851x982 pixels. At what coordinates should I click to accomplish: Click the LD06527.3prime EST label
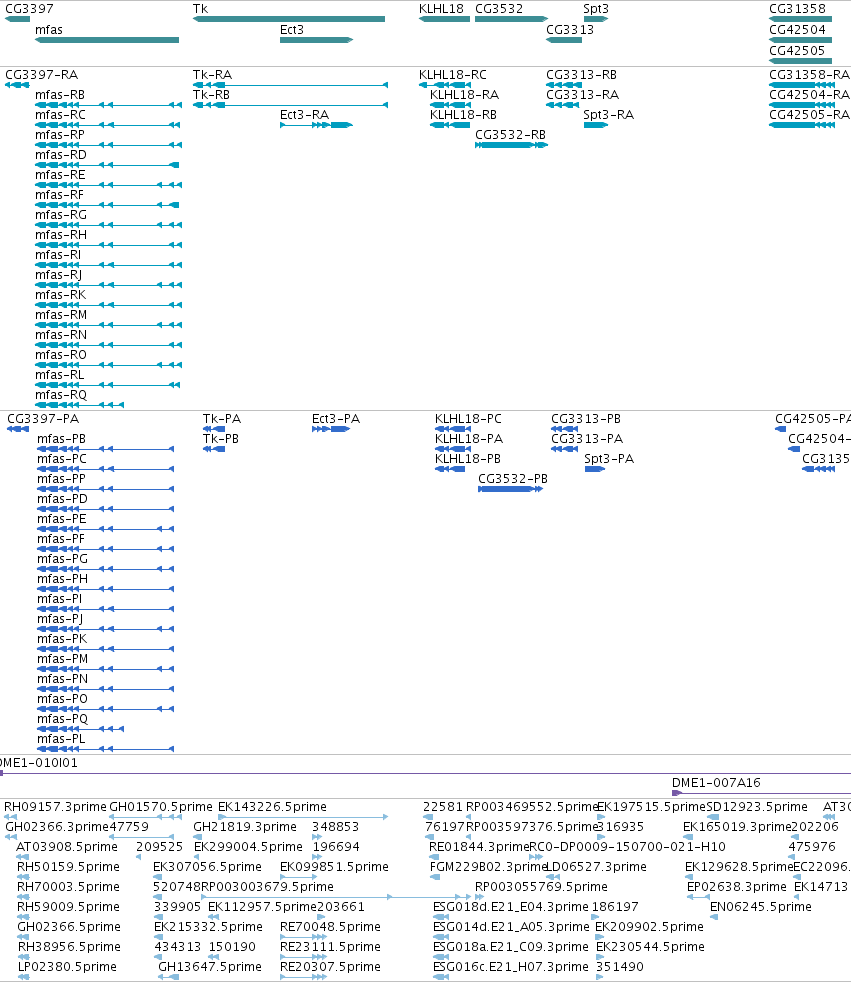click(597, 867)
